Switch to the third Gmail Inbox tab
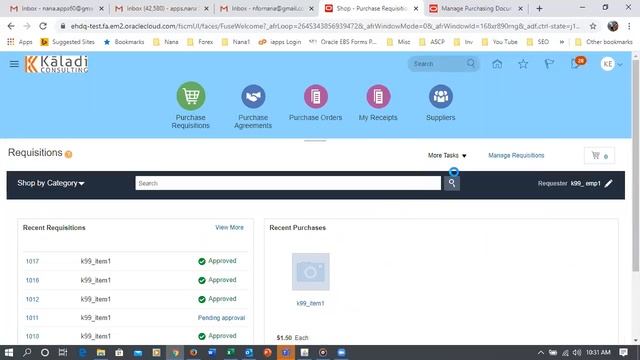640x360 pixels. pos(267,8)
